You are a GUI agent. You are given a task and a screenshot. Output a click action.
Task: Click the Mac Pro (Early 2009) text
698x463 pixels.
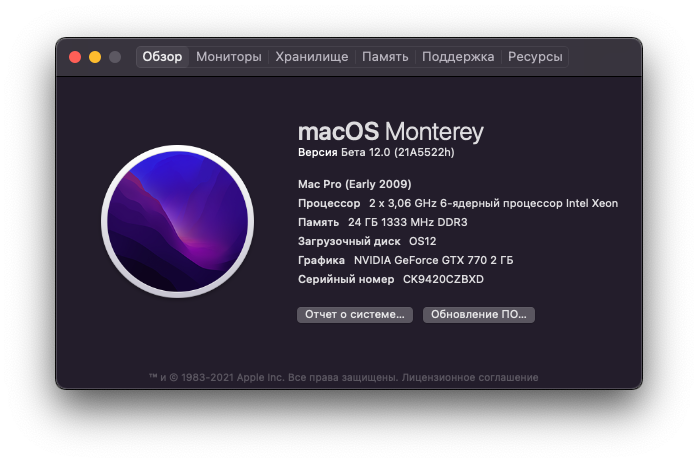click(355, 184)
